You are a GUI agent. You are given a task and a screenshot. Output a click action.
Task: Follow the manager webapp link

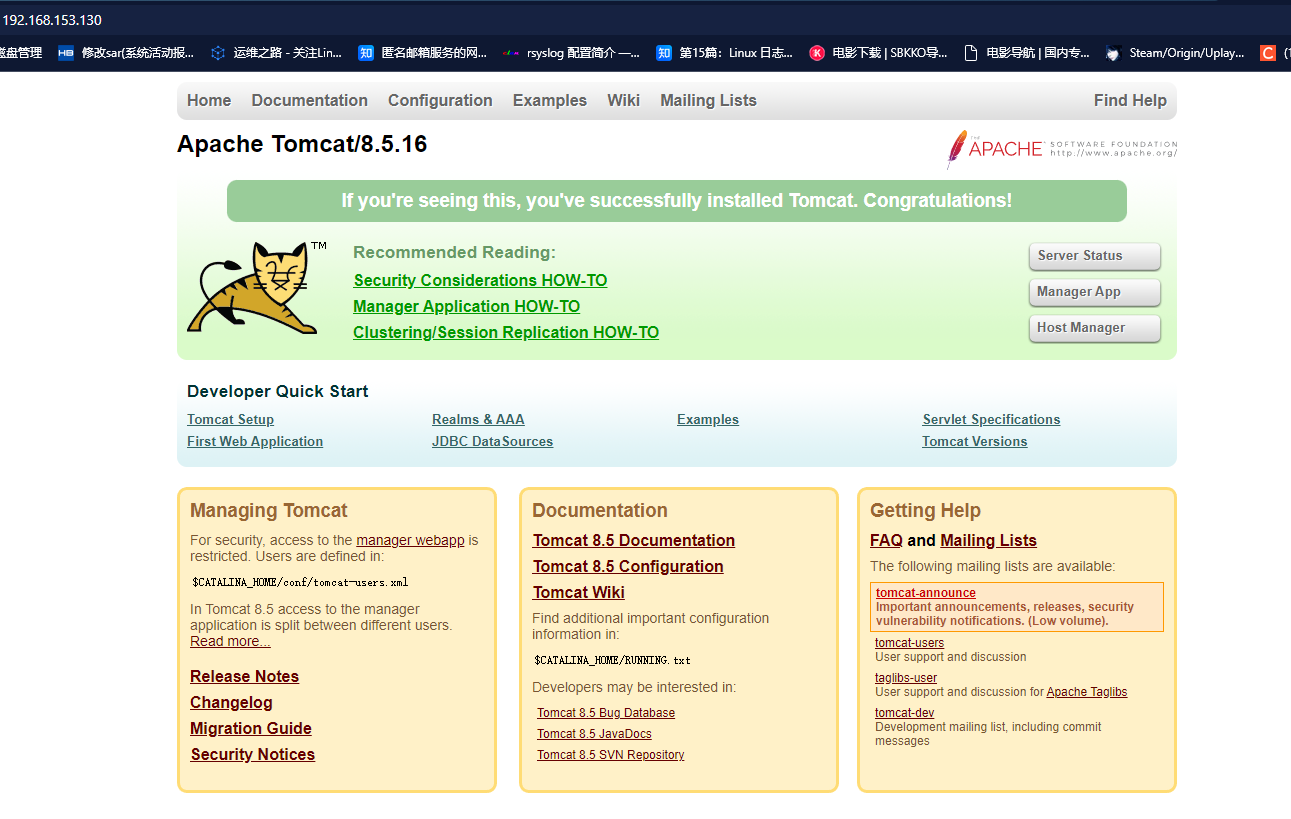(410, 540)
